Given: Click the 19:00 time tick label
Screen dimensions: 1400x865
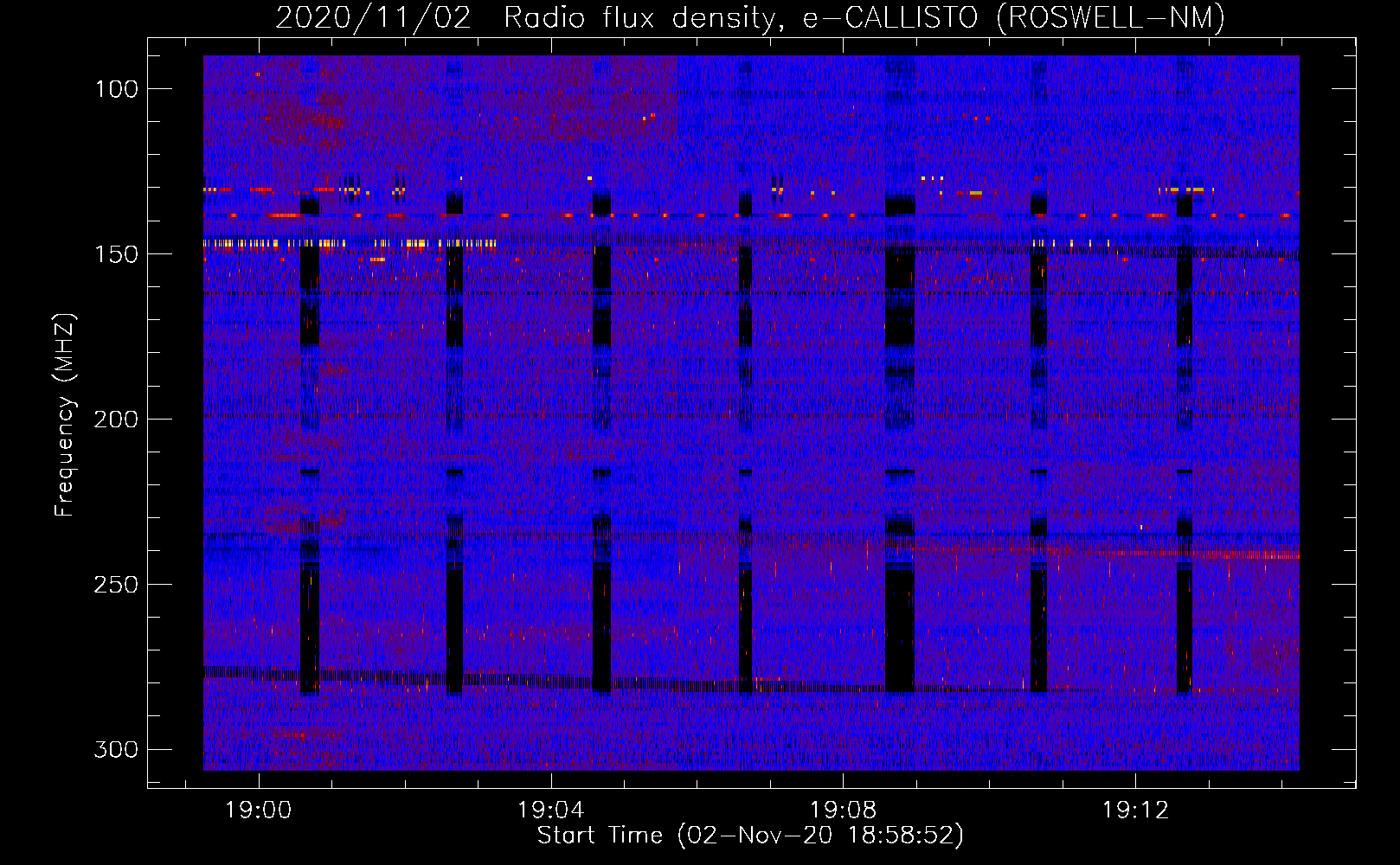Looking at the screenshot, I should coord(259,811).
